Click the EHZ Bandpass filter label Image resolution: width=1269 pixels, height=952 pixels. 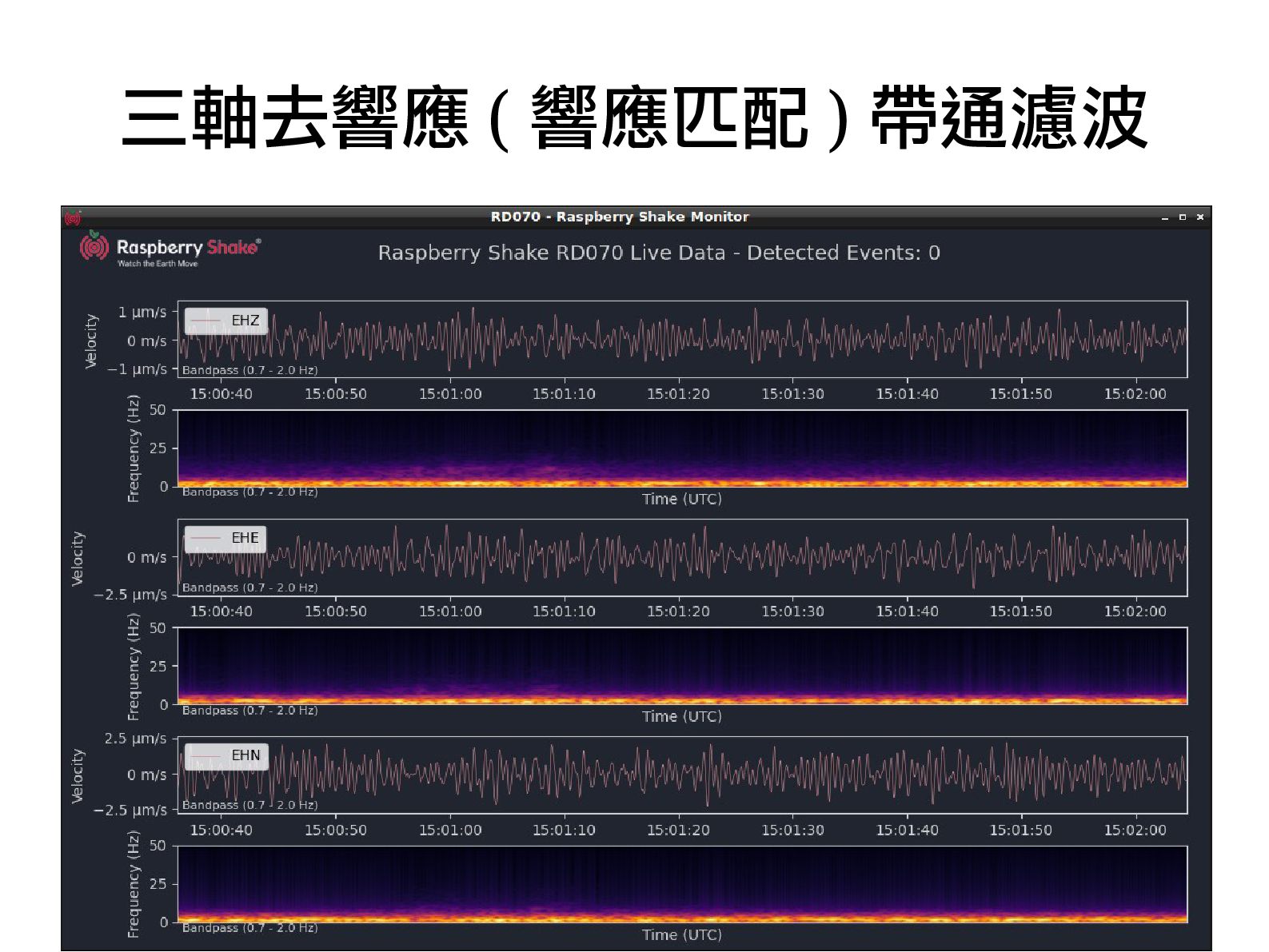coord(249,370)
